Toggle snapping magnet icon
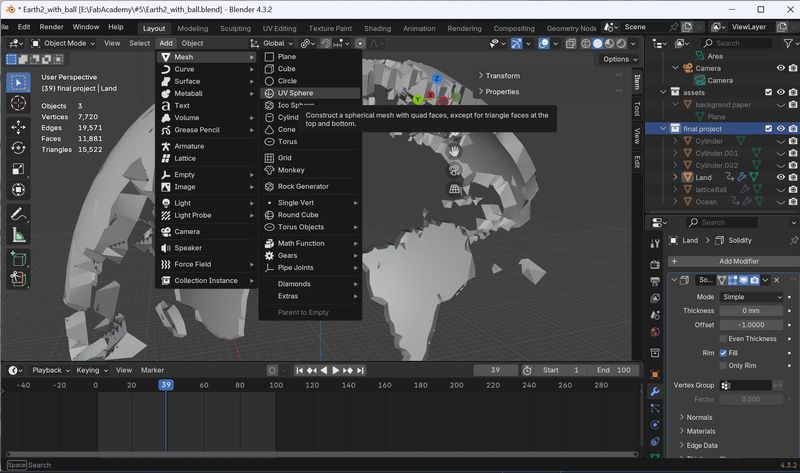Image resolution: width=800 pixels, height=473 pixels. 326,43
